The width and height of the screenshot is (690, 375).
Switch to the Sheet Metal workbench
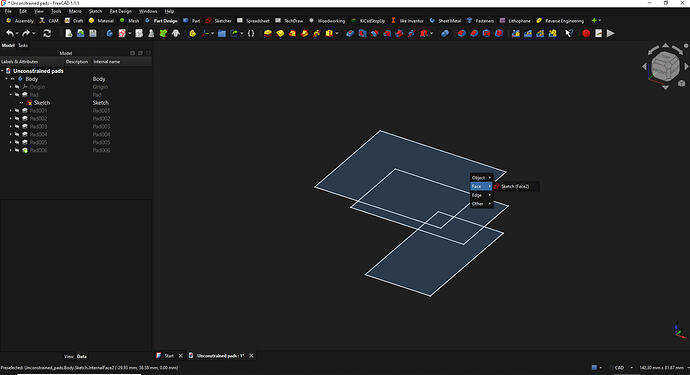pyautogui.click(x=445, y=21)
